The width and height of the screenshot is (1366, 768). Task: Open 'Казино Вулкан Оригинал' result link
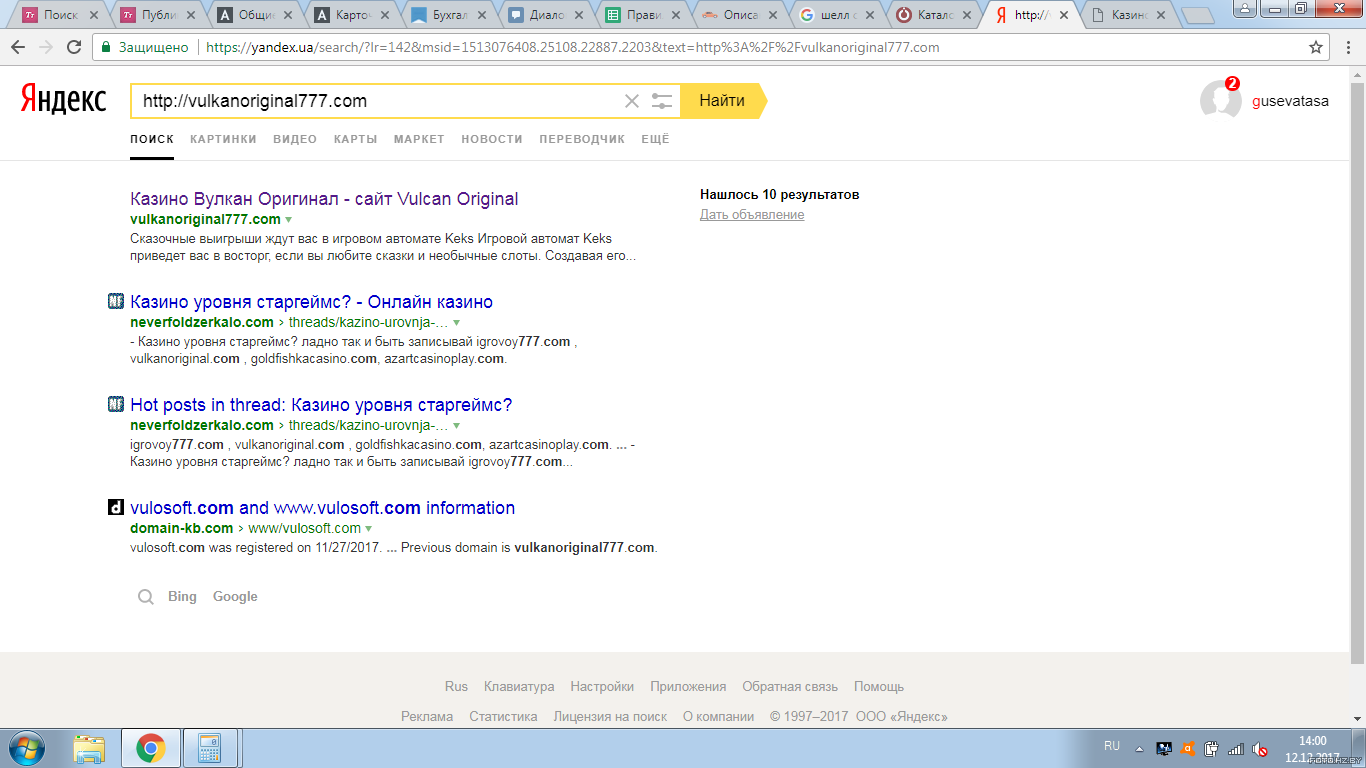tap(324, 199)
